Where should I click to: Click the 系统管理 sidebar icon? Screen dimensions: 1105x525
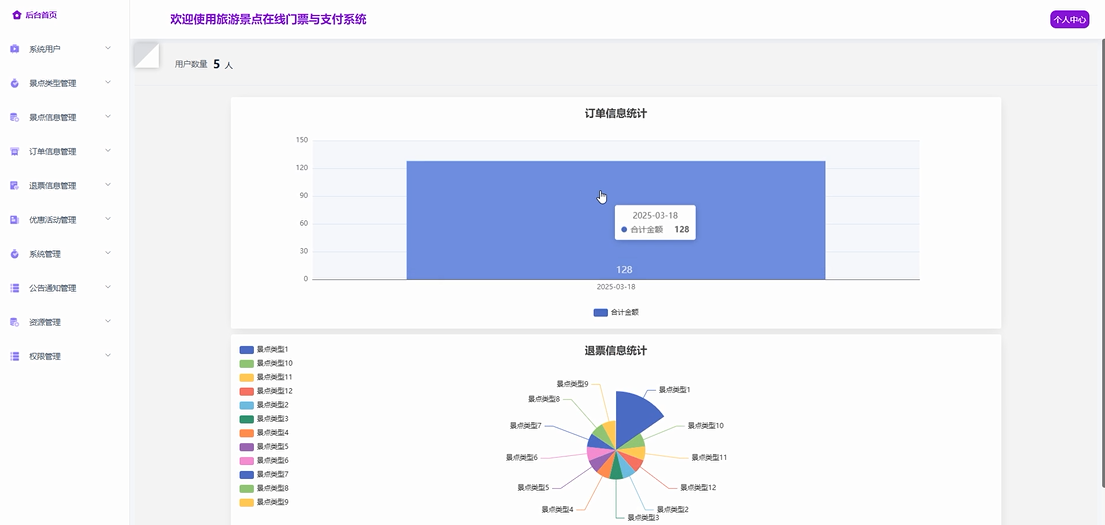click(x=15, y=254)
